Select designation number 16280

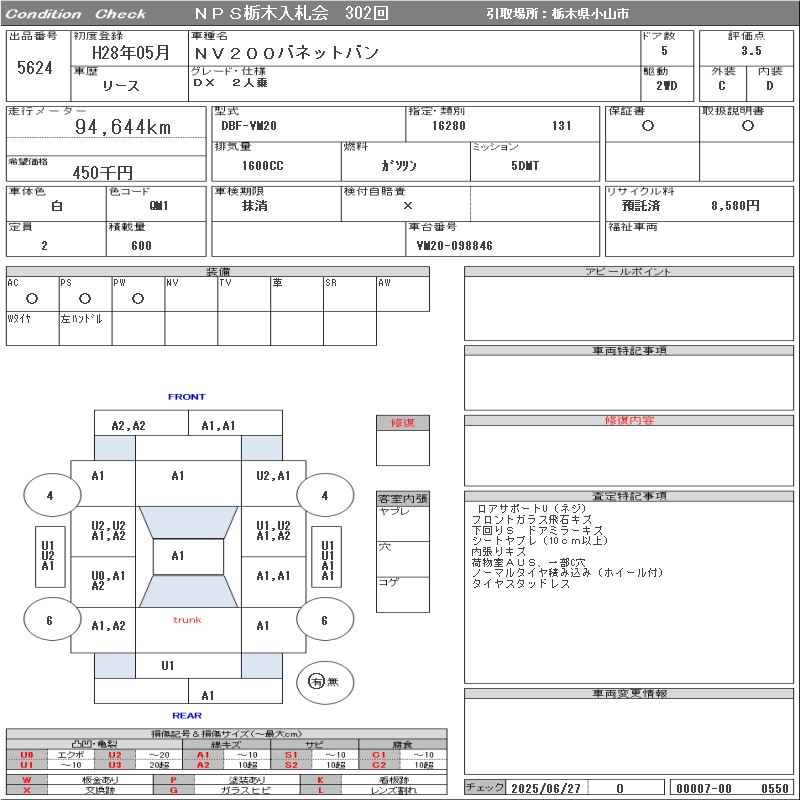pyautogui.click(x=448, y=126)
